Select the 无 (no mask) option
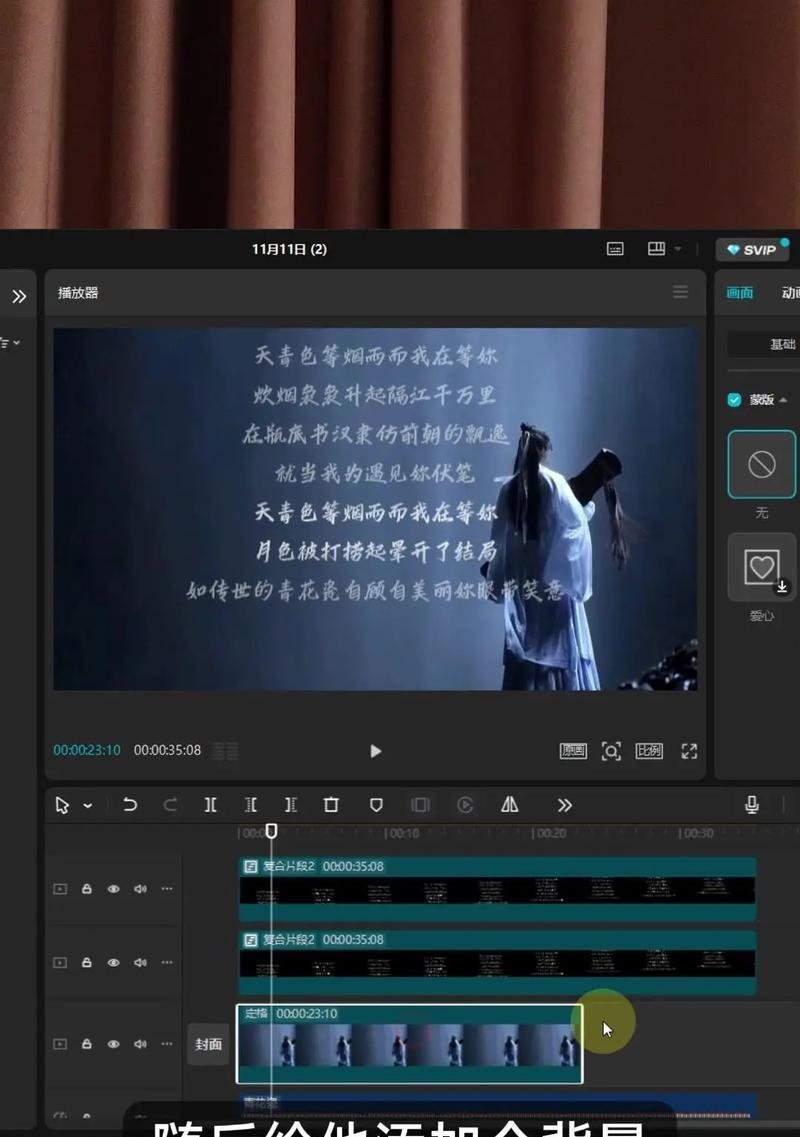Screen dimensions: 800x1137 click(762, 464)
